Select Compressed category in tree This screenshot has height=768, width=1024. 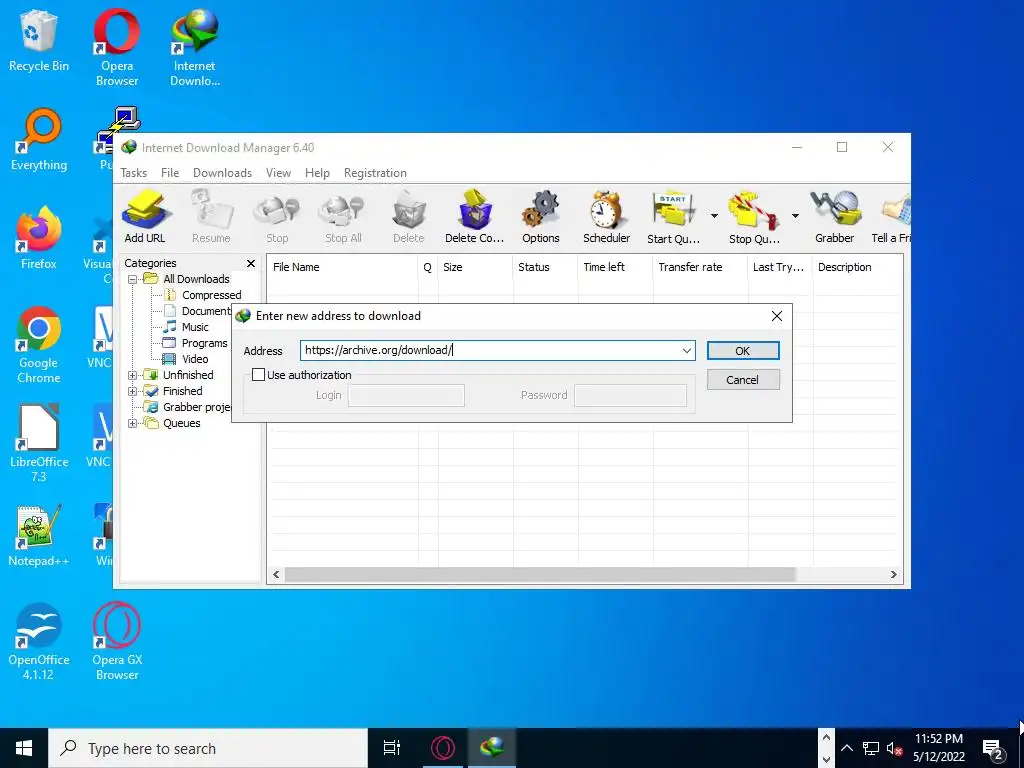[x=212, y=295]
